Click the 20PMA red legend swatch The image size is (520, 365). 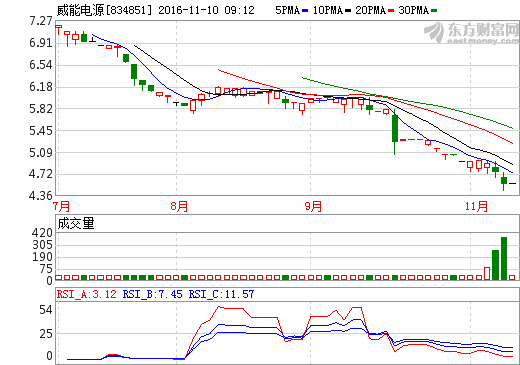(391, 11)
